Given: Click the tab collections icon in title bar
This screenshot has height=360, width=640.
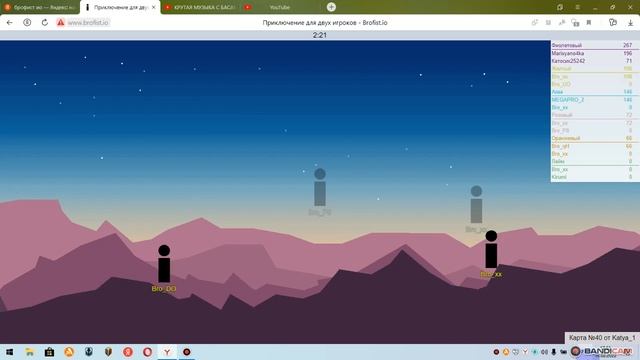Looking at the screenshot, I should pos(560,7).
